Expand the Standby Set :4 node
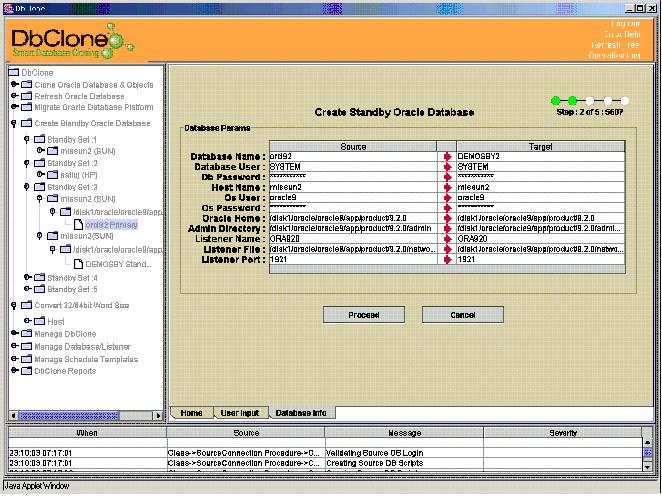 pos(27,277)
